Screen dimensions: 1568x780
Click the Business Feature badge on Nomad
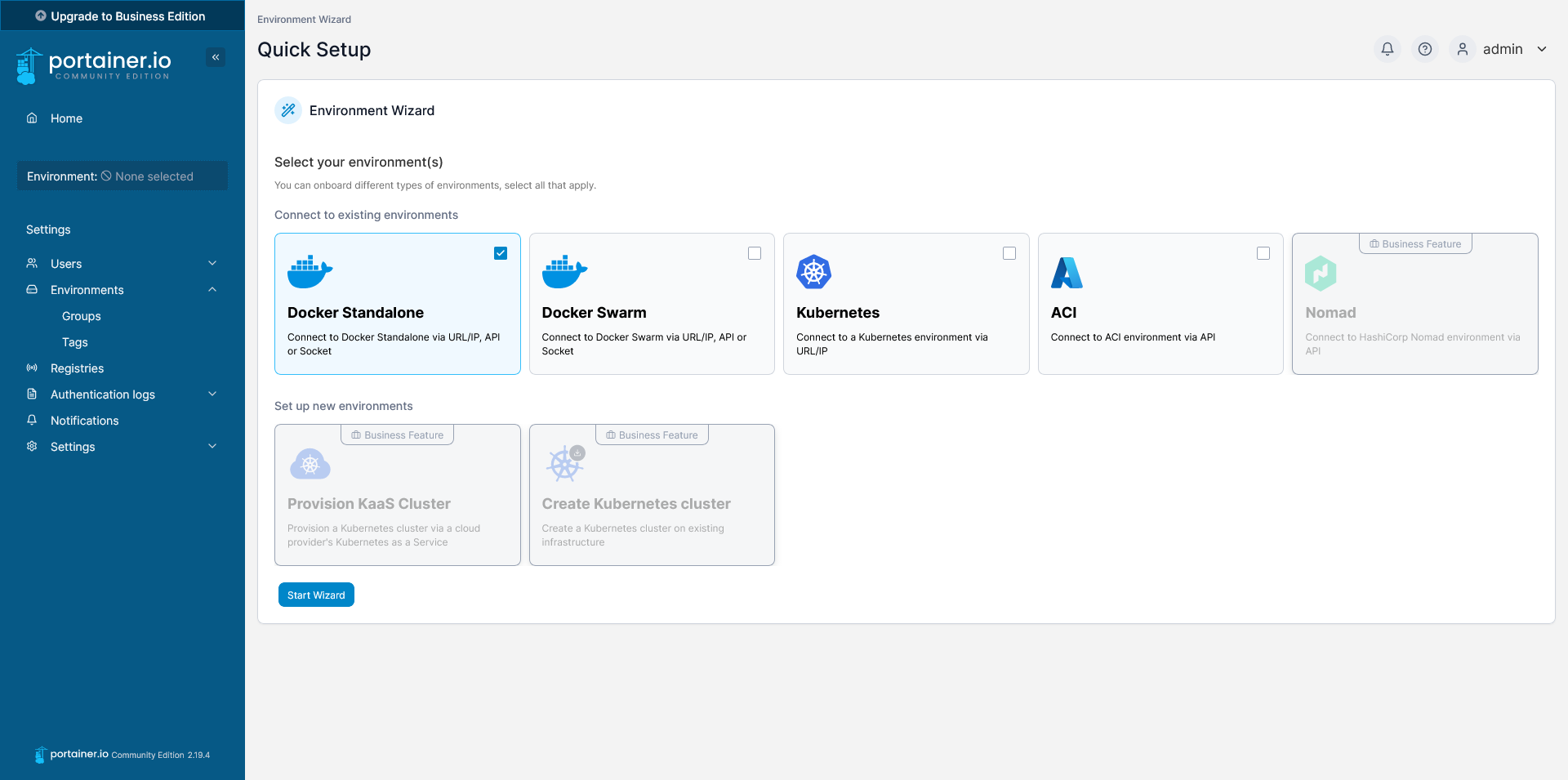pos(1415,243)
